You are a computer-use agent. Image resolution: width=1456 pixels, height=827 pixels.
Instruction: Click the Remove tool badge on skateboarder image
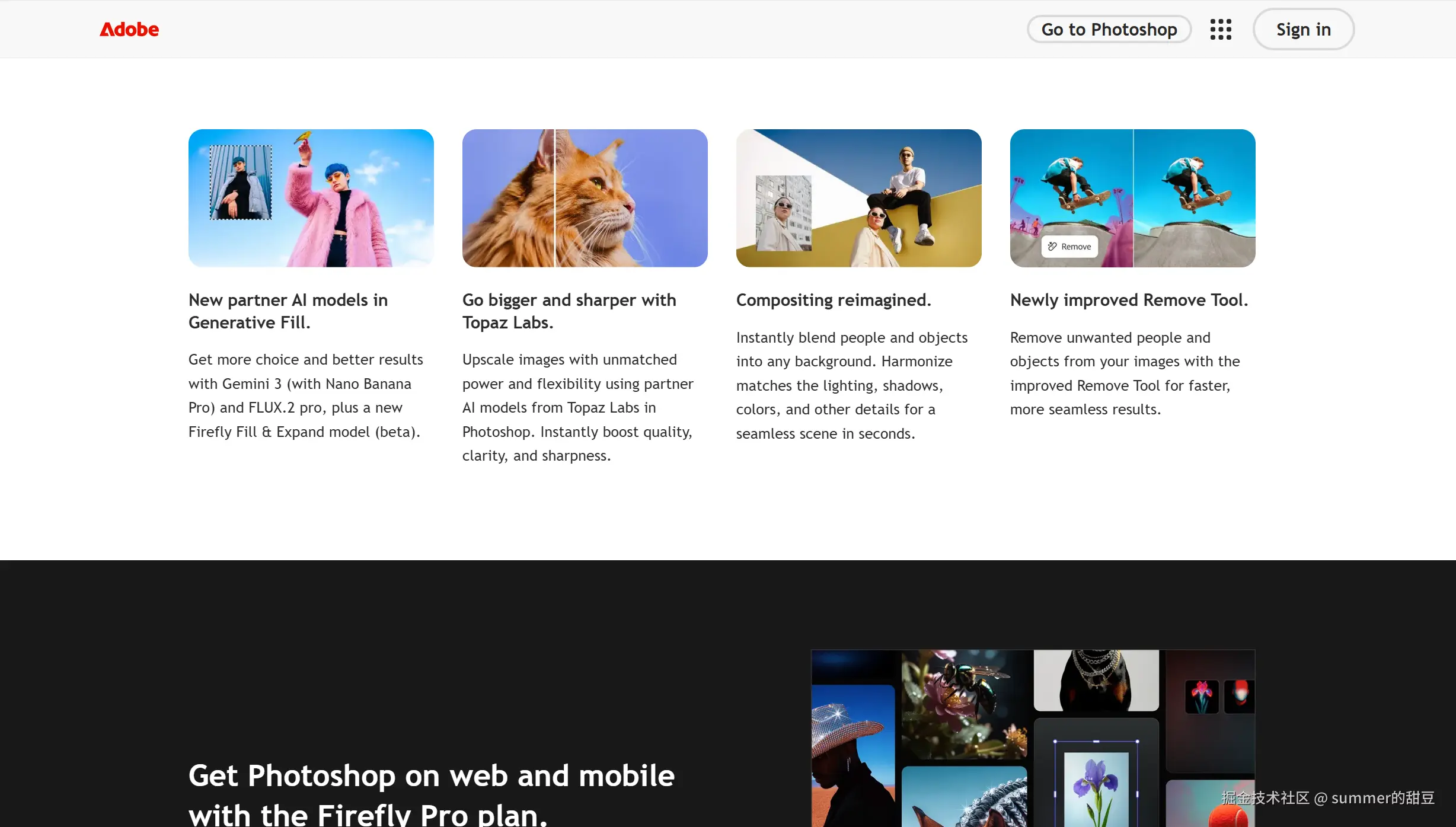coord(1069,247)
